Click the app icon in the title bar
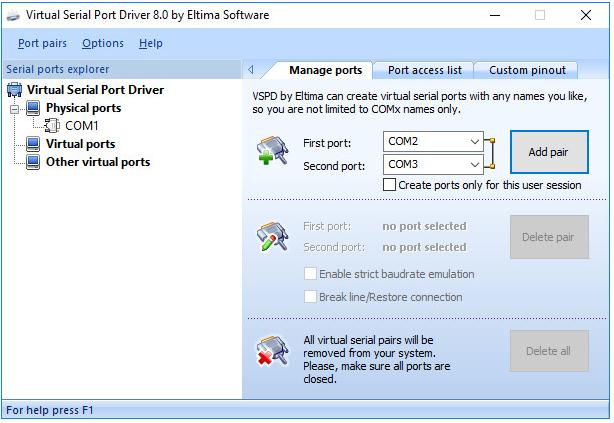The height and width of the screenshot is (423, 614). [x=14, y=15]
